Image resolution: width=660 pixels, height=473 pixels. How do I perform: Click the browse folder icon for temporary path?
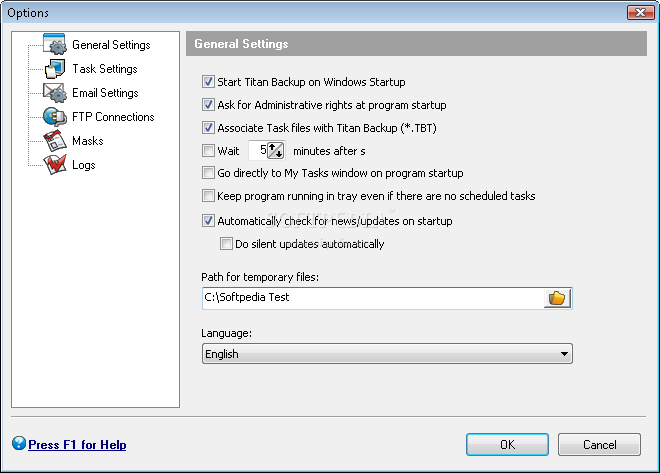[x=557, y=297]
